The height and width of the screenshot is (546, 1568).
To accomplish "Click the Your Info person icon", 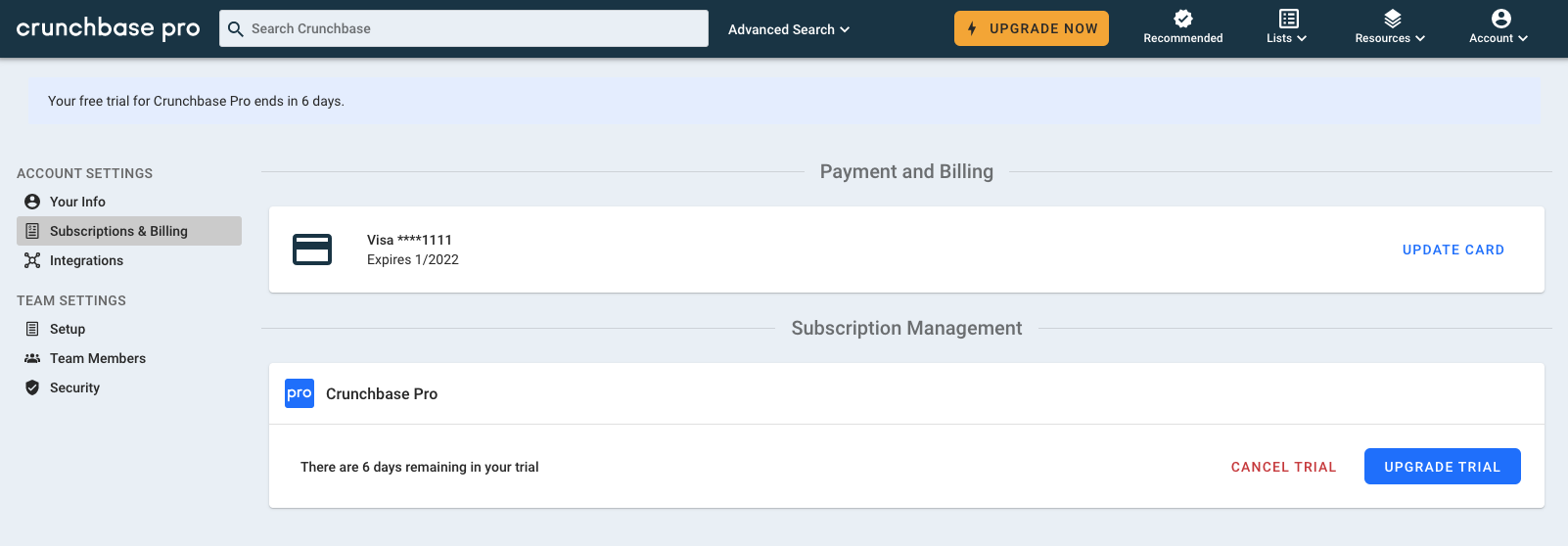I will pyautogui.click(x=32, y=202).
